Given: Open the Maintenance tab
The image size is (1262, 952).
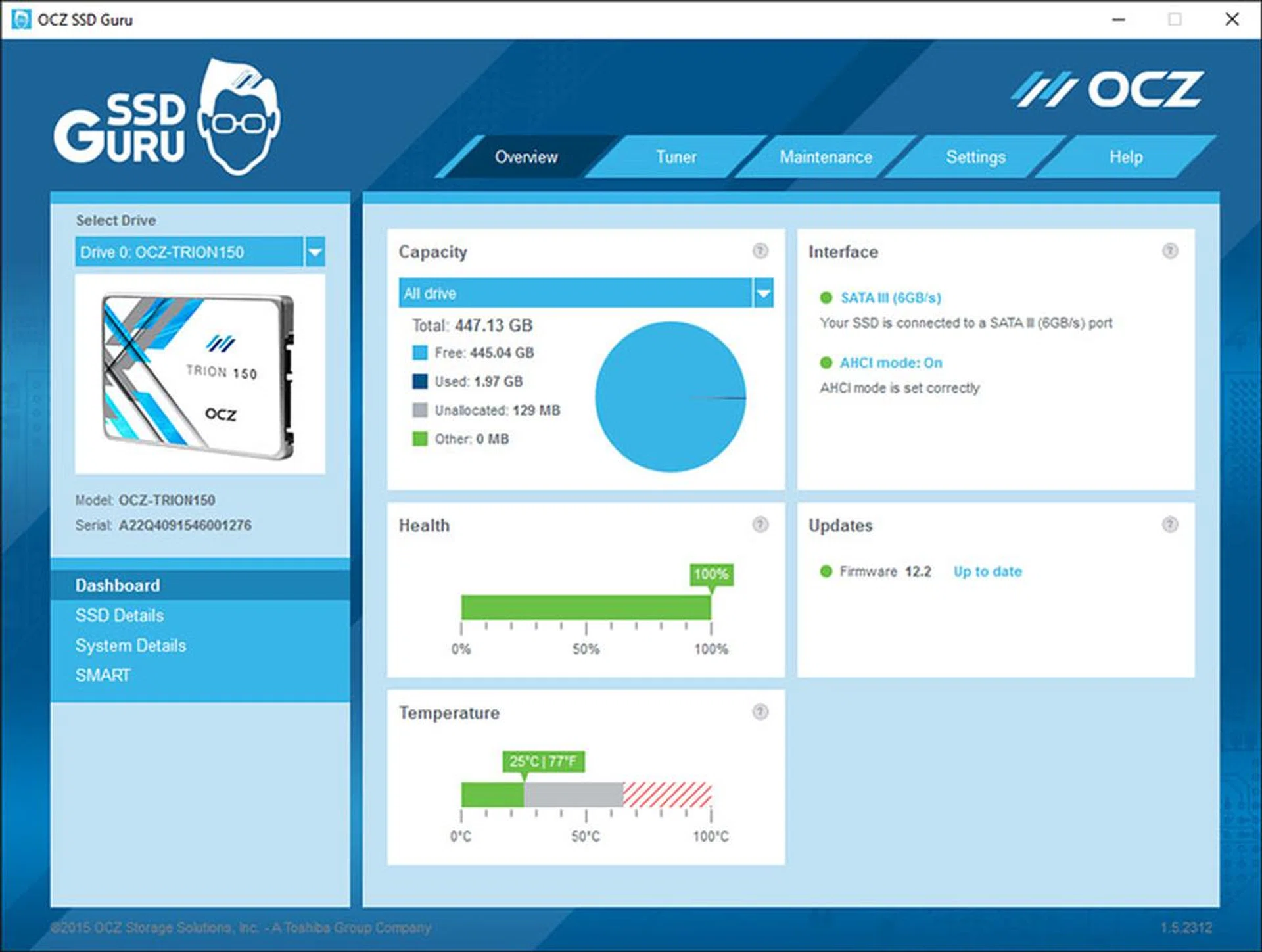Looking at the screenshot, I should (x=825, y=157).
